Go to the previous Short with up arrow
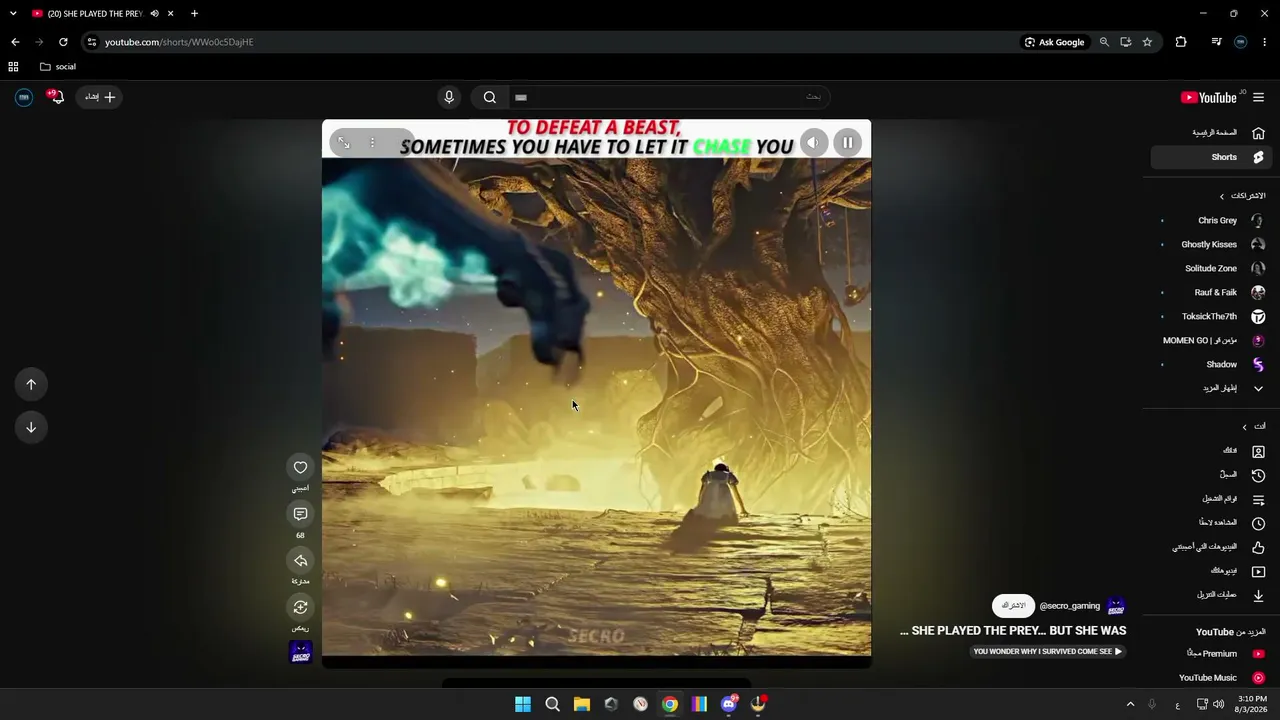Image resolution: width=1280 pixels, height=720 pixels. [x=31, y=384]
